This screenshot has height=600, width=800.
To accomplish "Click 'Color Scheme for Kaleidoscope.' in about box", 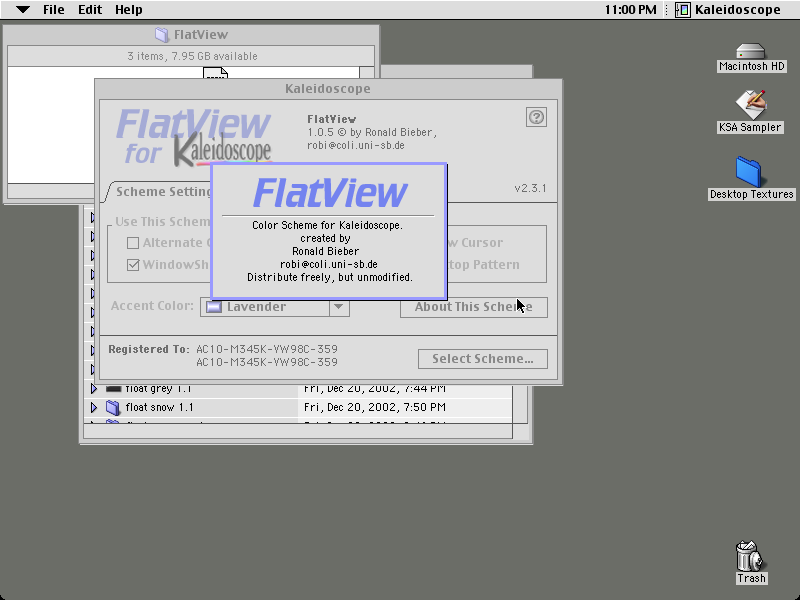I will tap(328, 225).
